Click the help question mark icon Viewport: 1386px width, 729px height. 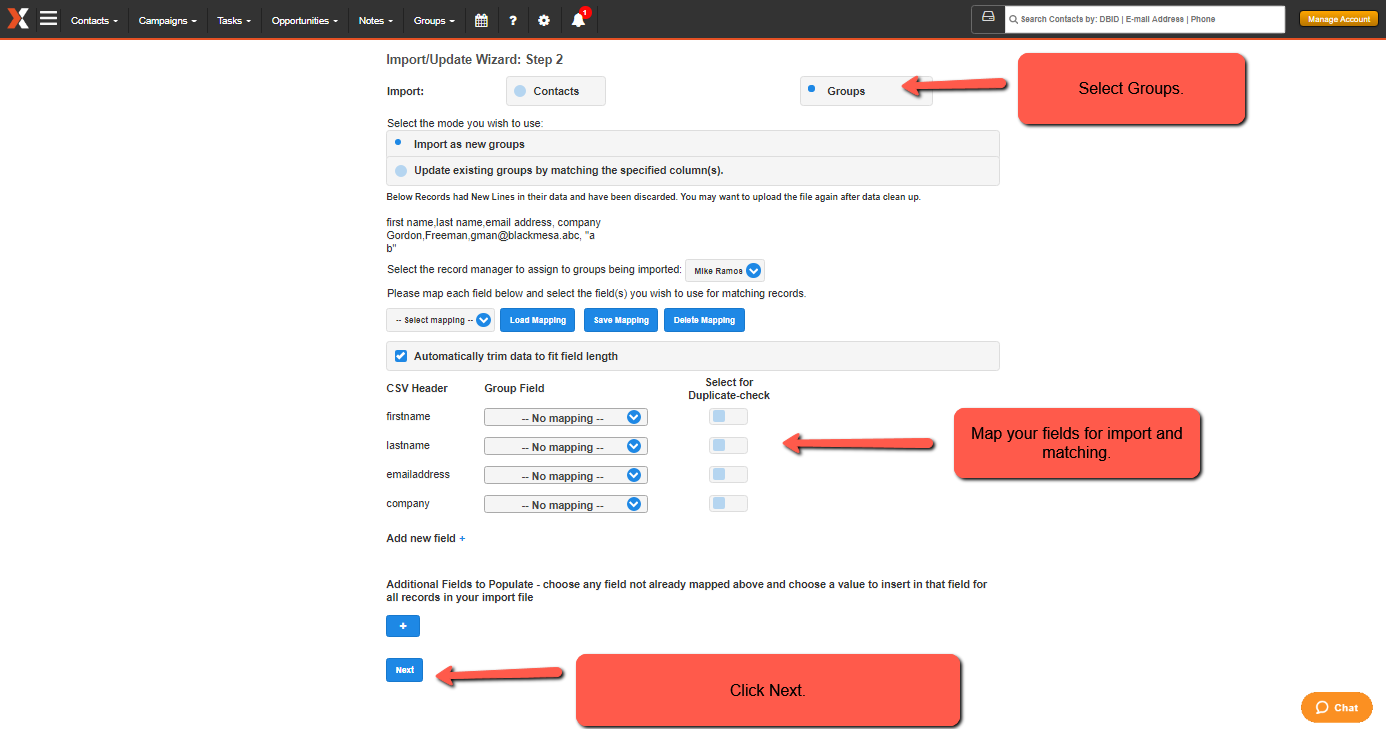tap(512, 20)
